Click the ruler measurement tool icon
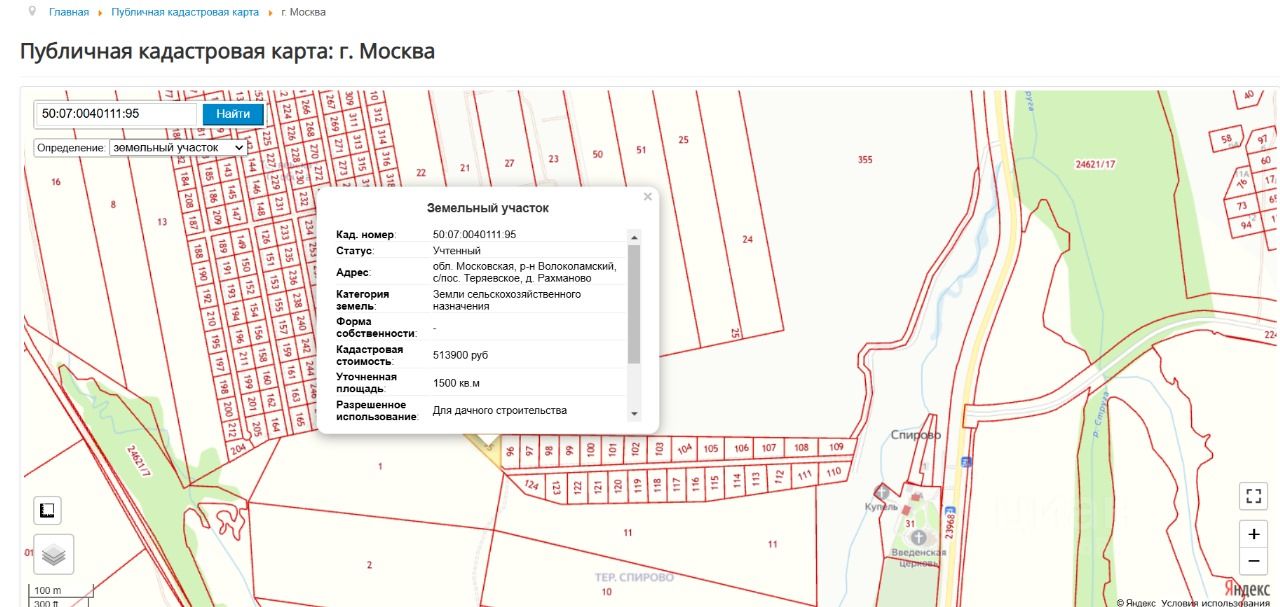The image size is (1280, 607). tap(47, 510)
